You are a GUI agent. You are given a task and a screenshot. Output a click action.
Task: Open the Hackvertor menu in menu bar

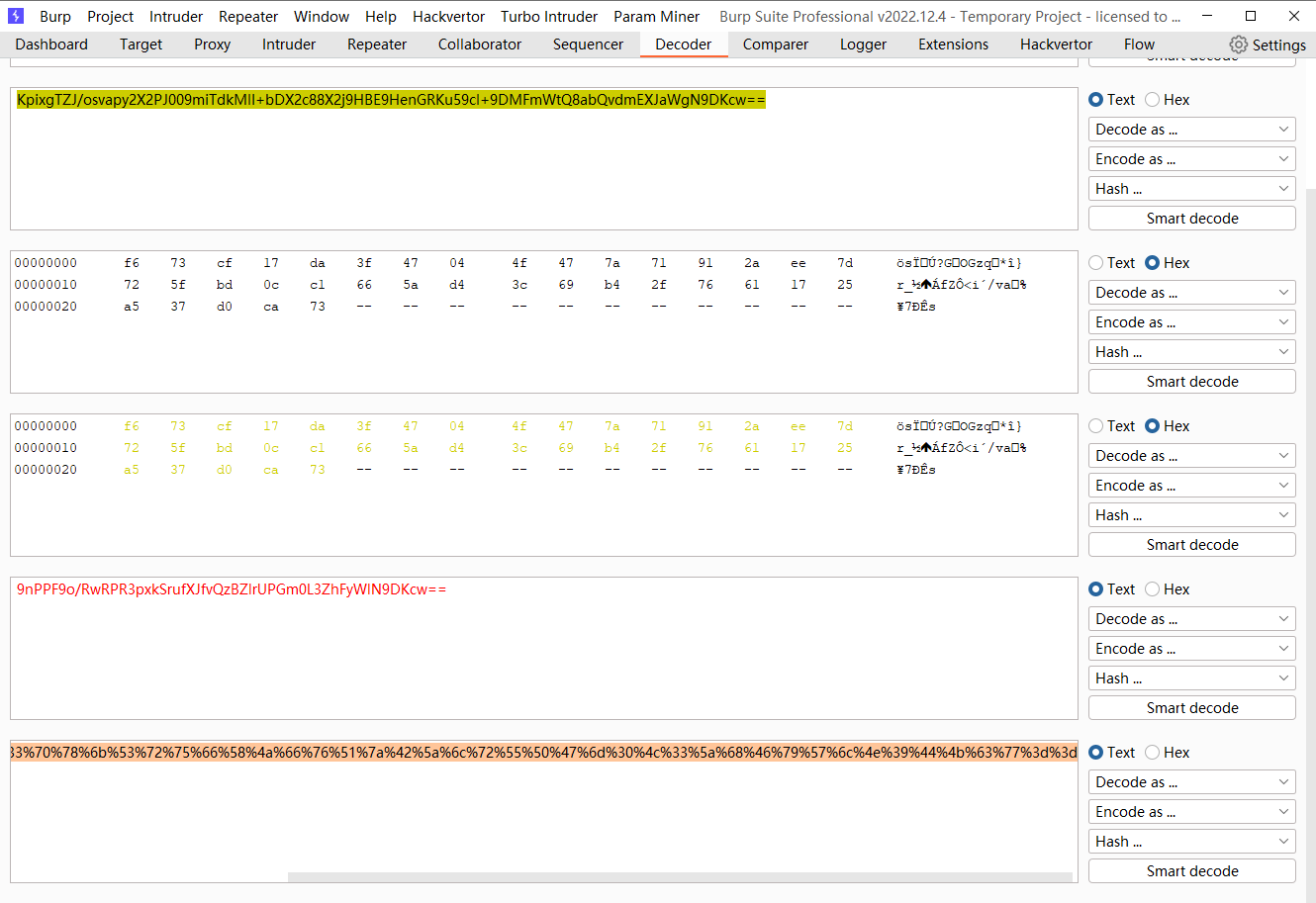click(449, 16)
